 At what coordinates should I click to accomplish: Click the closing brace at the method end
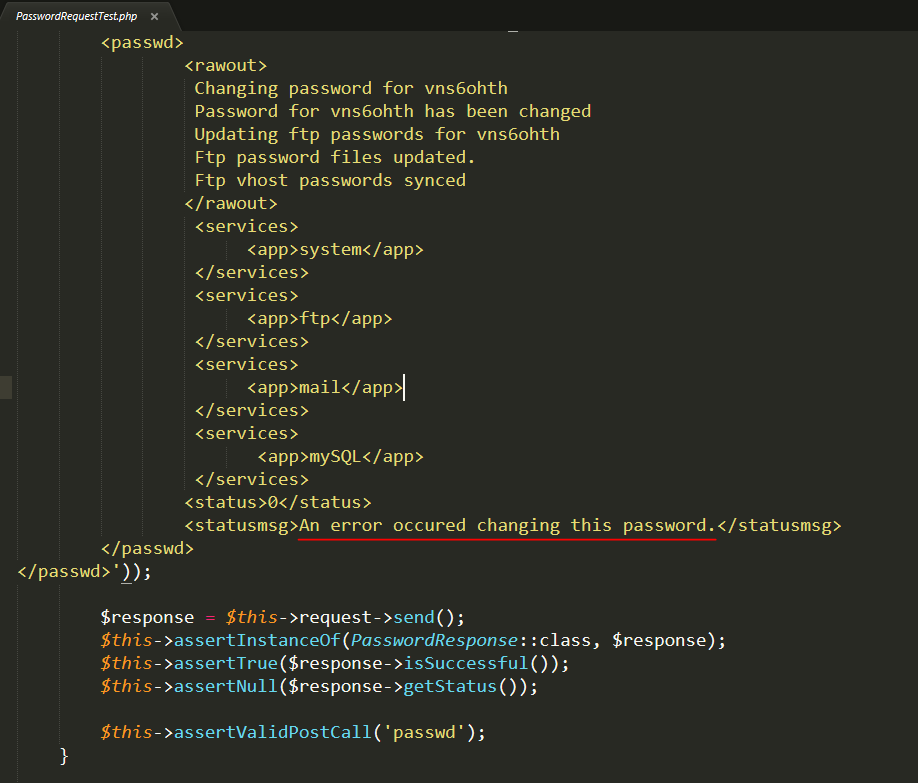pyautogui.click(x=63, y=756)
